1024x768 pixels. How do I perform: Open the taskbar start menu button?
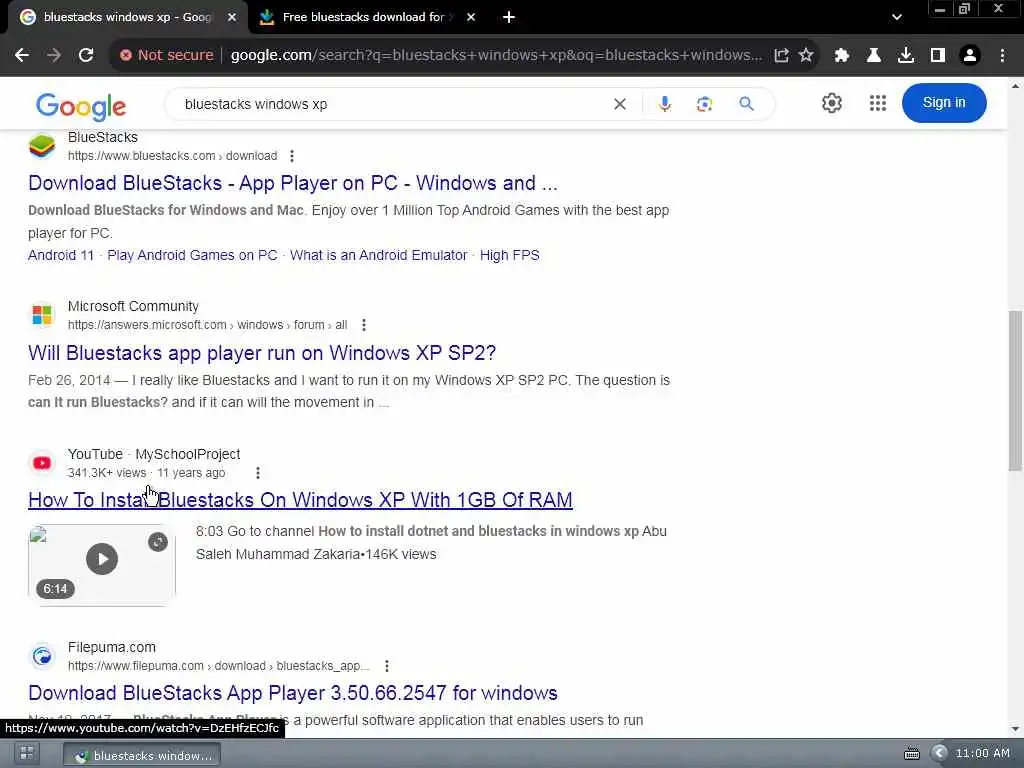coord(27,754)
